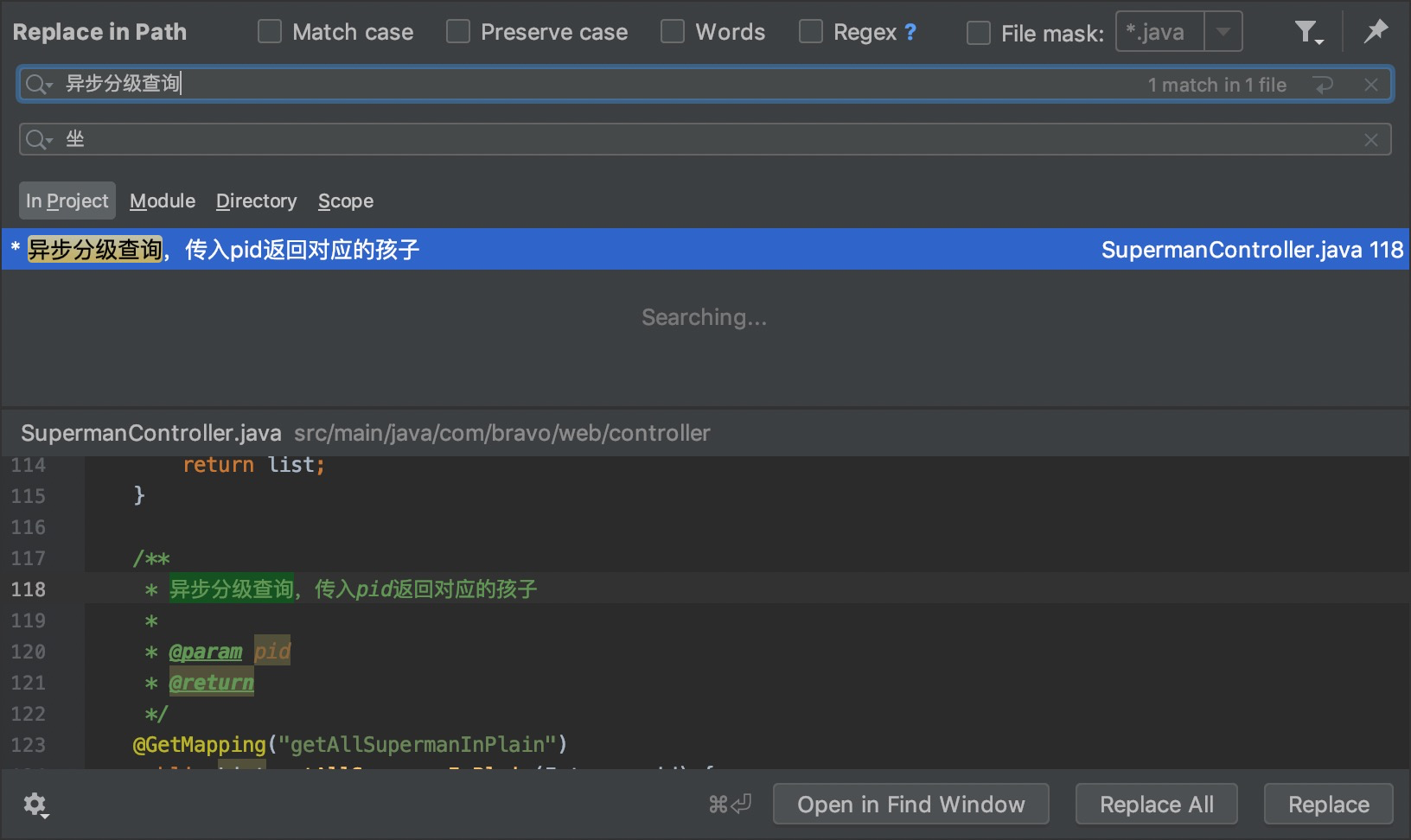
Task: Click the '/**' comment start on line 117
Action: click(151, 558)
